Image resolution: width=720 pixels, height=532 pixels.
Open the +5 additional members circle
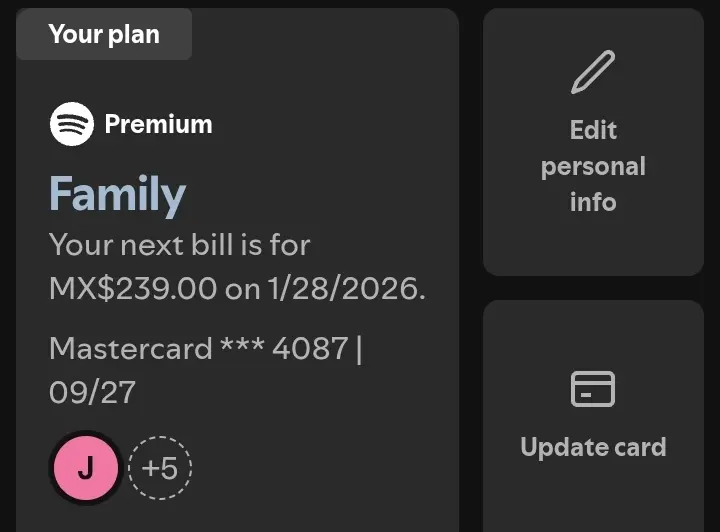(x=160, y=468)
